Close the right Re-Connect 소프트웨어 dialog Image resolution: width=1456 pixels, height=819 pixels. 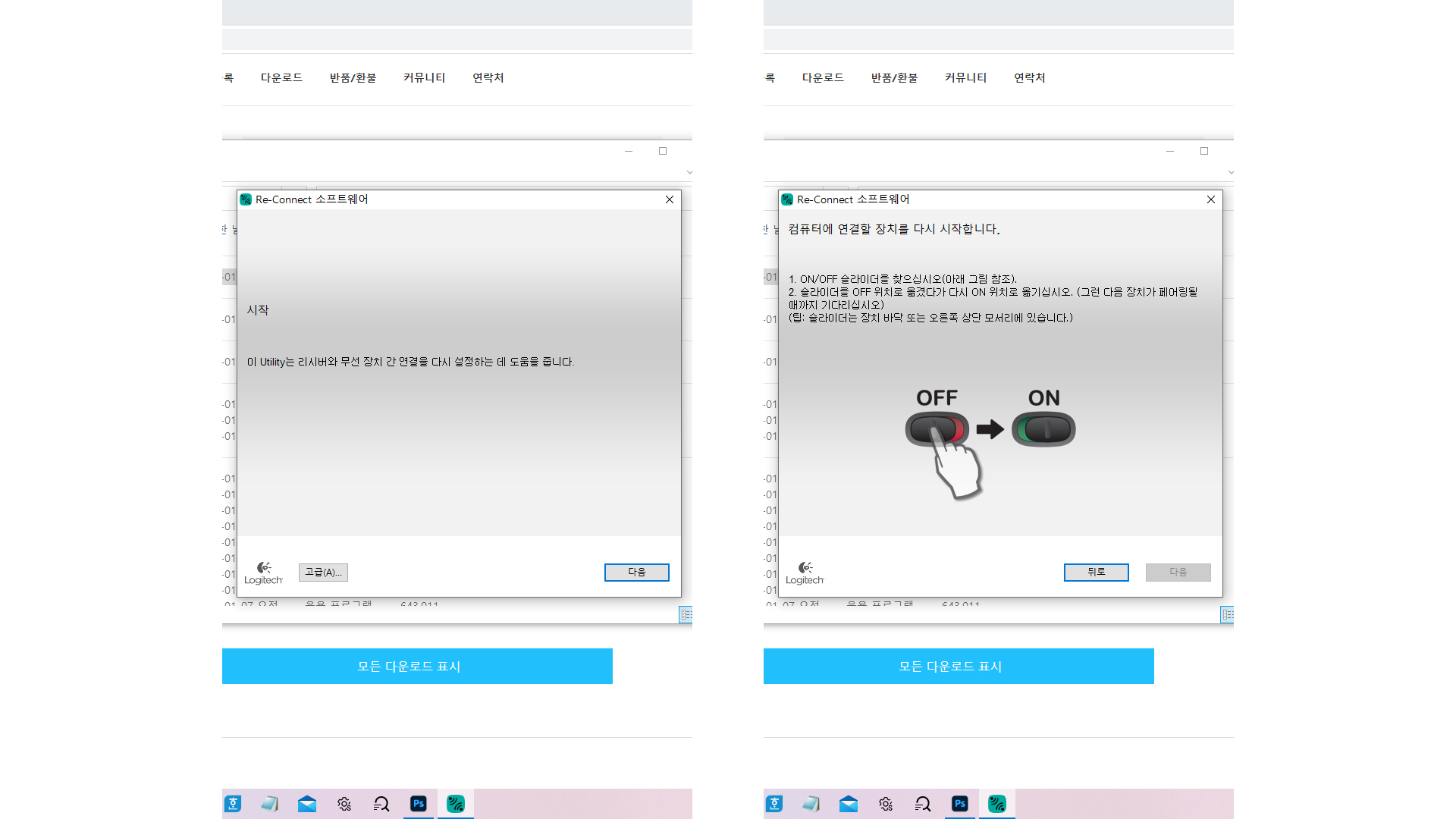[1211, 199]
